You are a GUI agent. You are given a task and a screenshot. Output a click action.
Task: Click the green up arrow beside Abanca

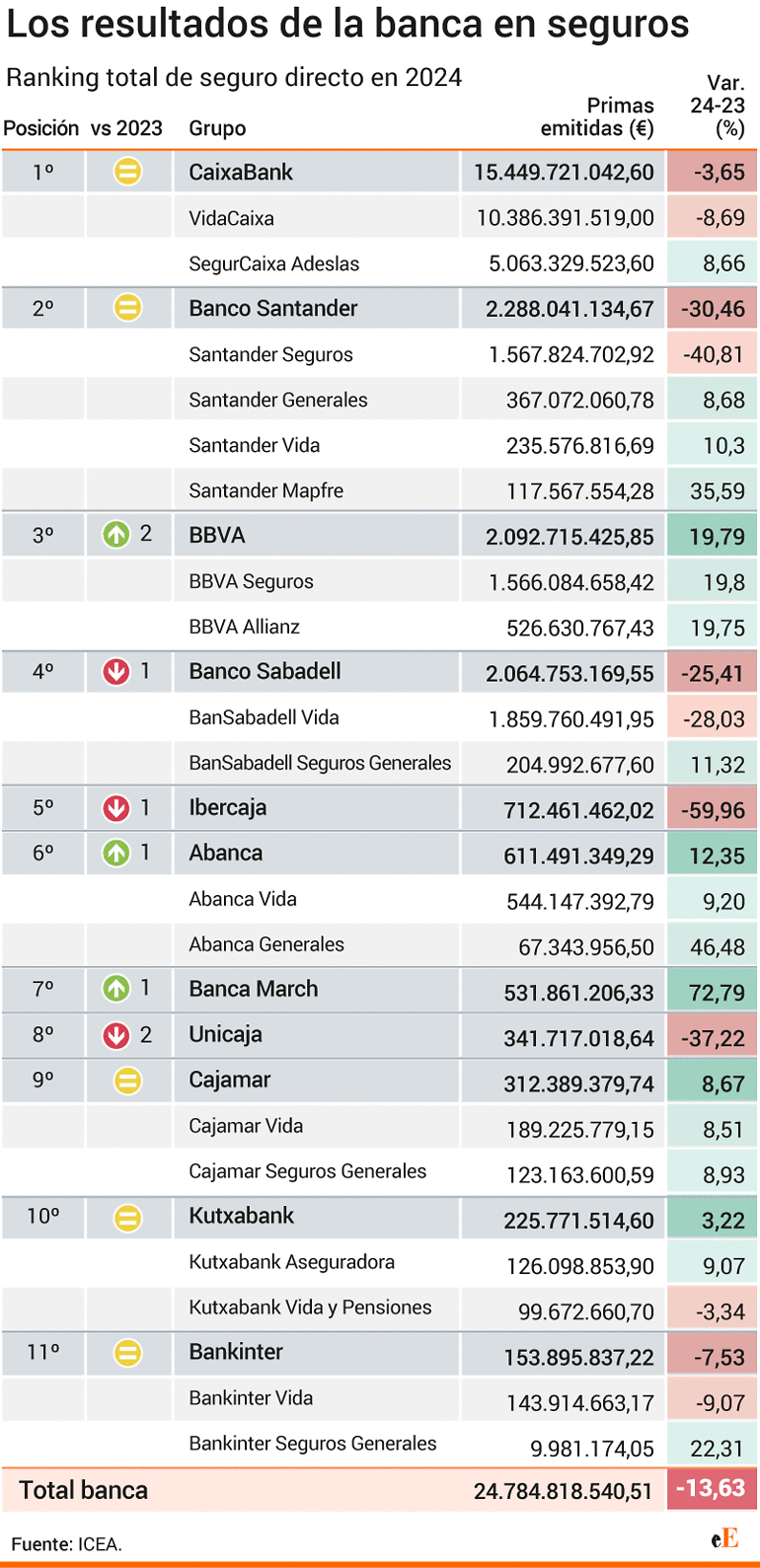click(x=116, y=854)
